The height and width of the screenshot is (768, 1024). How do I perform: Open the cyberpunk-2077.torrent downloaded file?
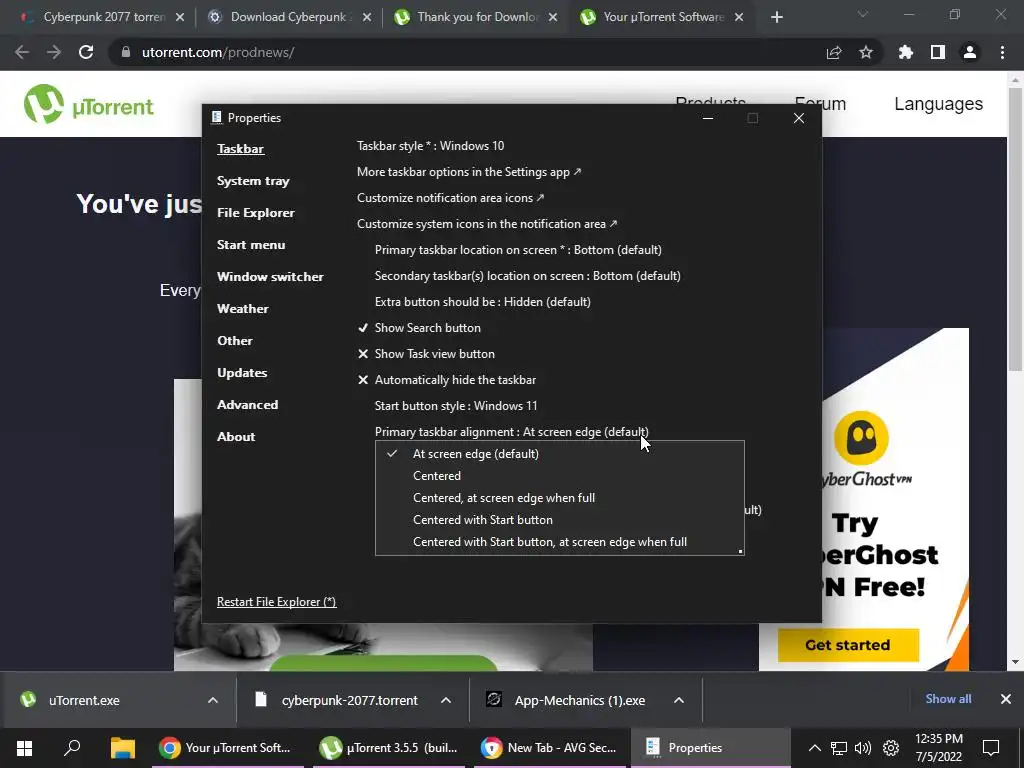(x=349, y=700)
